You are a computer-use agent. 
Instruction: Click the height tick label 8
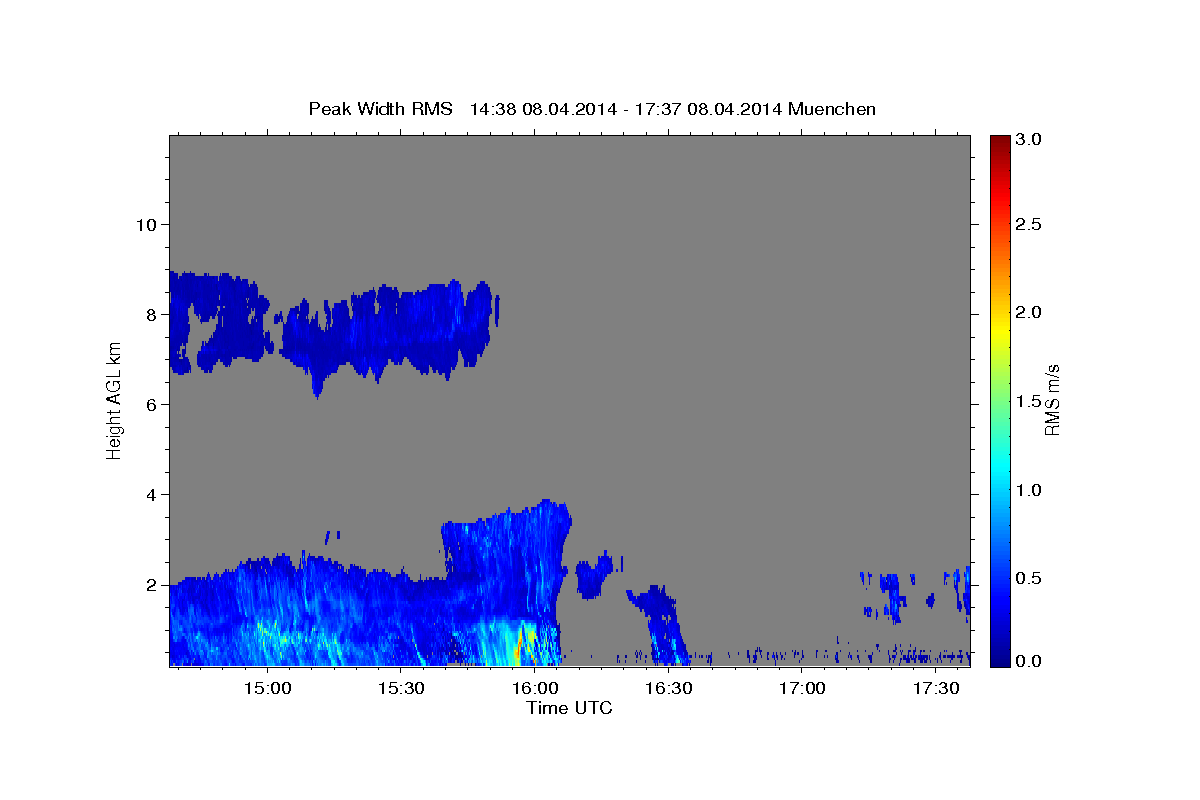(150, 314)
